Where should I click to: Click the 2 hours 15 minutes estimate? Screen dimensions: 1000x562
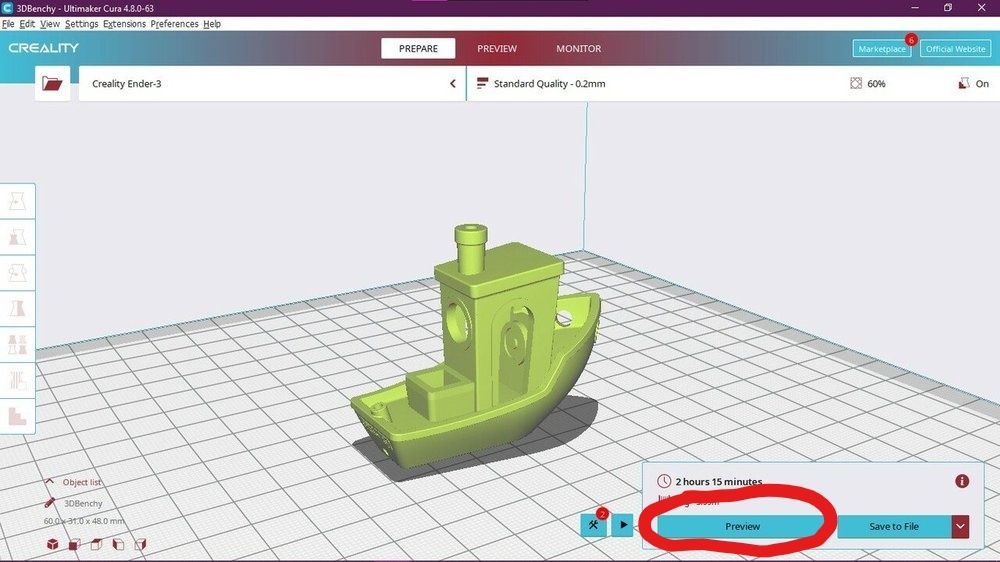719,482
